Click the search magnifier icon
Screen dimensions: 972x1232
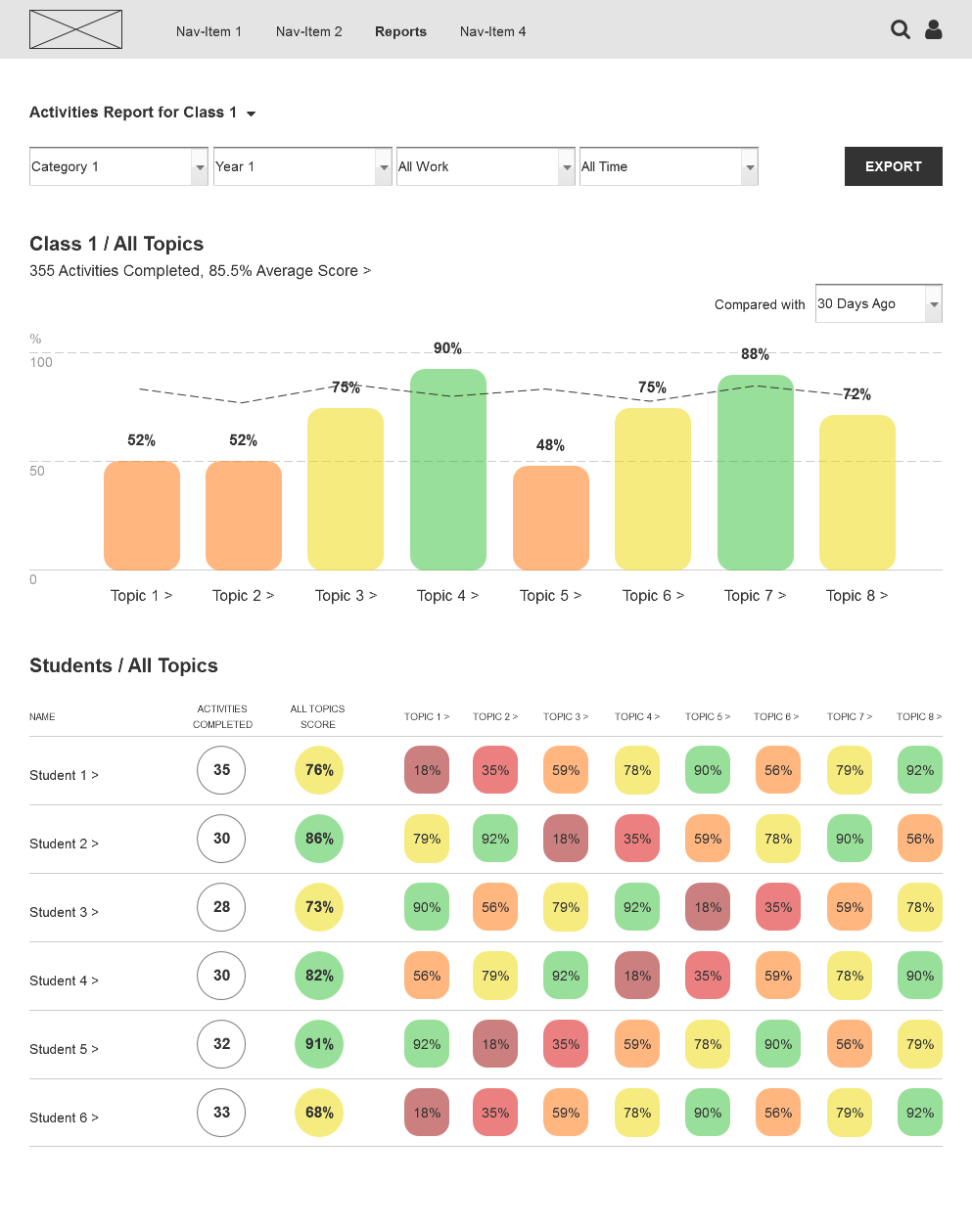tap(900, 30)
